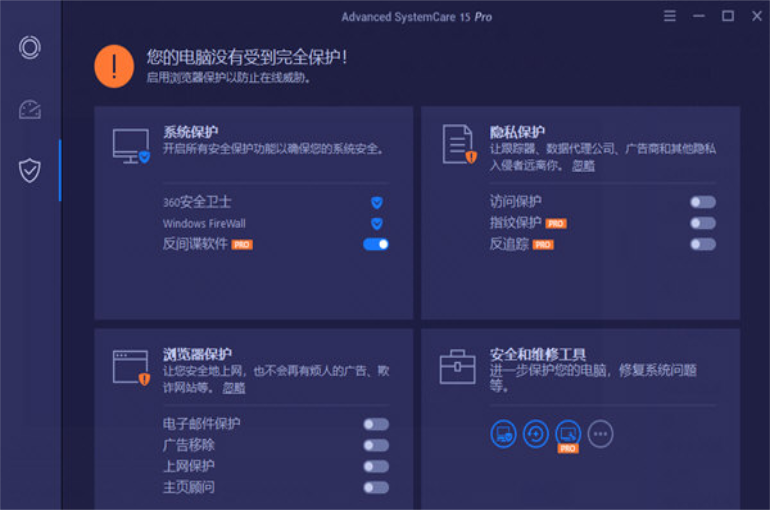Click the shield badge next to 360安全卫士
Screen dimensions: 770x510
click(x=377, y=202)
